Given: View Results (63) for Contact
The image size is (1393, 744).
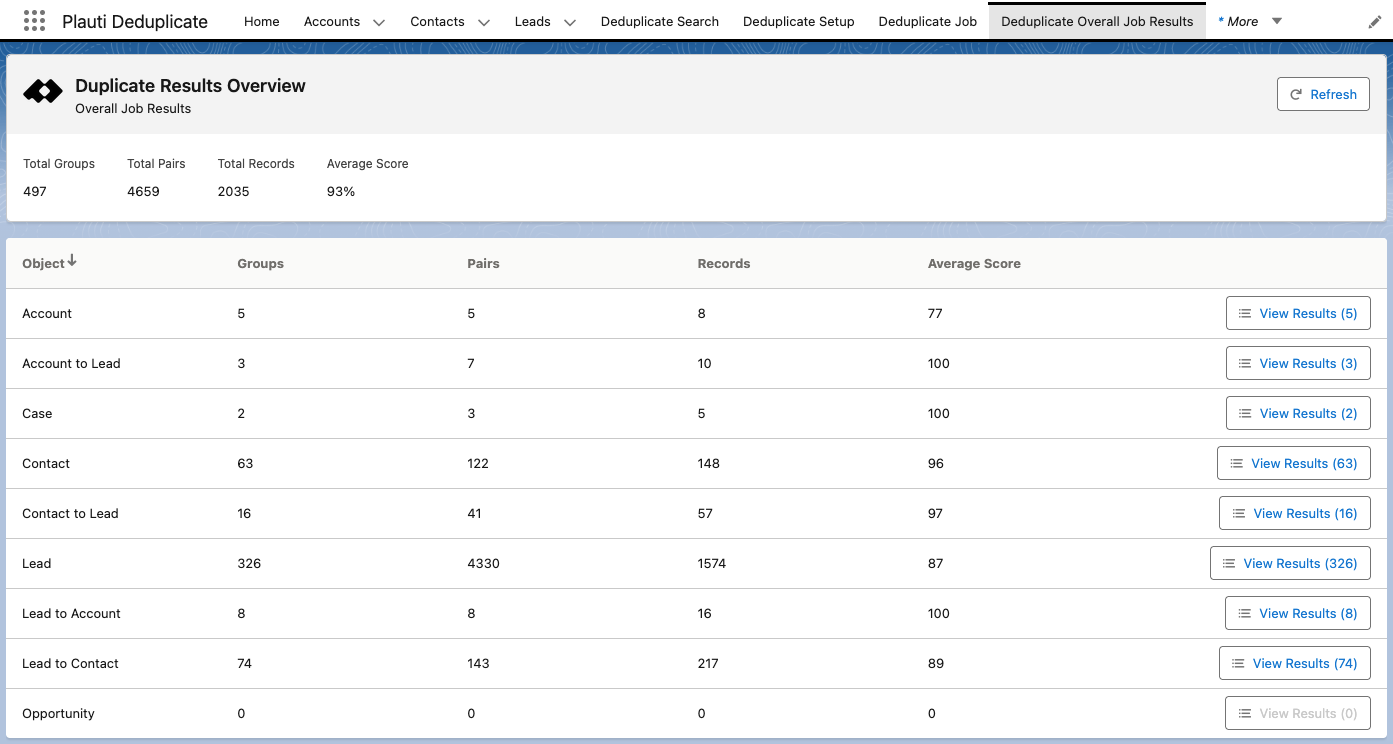Looking at the screenshot, I should pos(1294,463).
